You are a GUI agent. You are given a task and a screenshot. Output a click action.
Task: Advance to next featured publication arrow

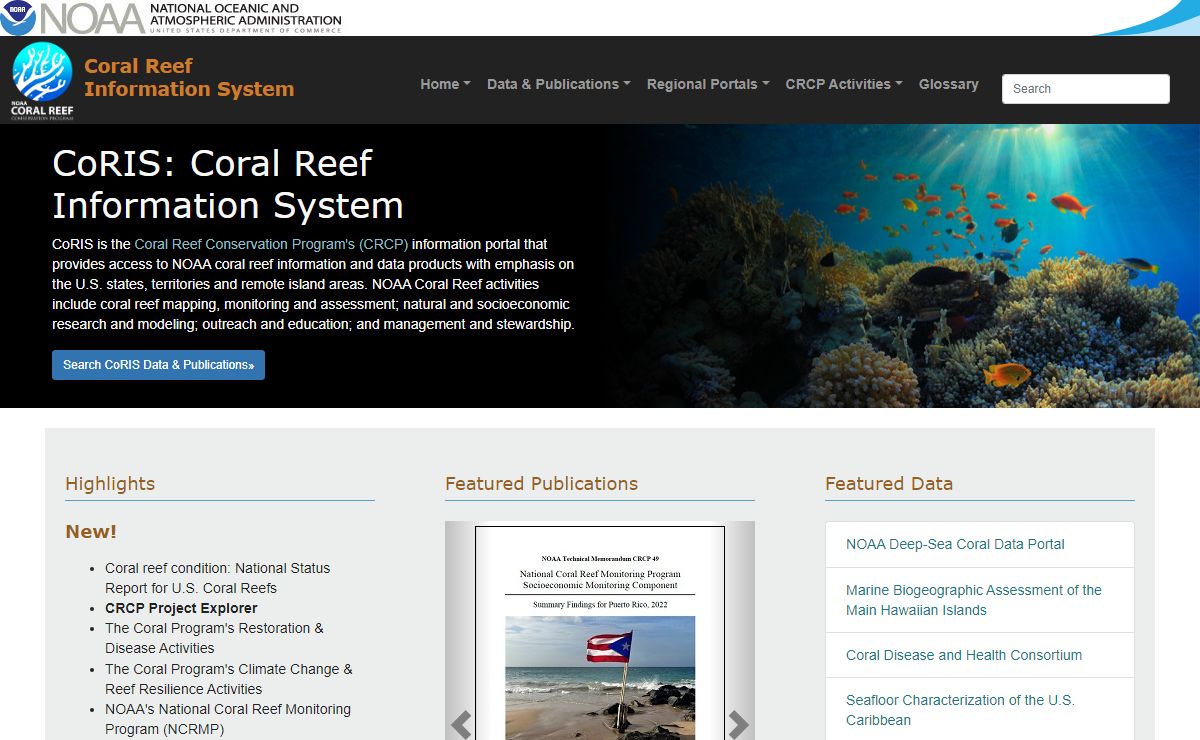coord(738,724)
